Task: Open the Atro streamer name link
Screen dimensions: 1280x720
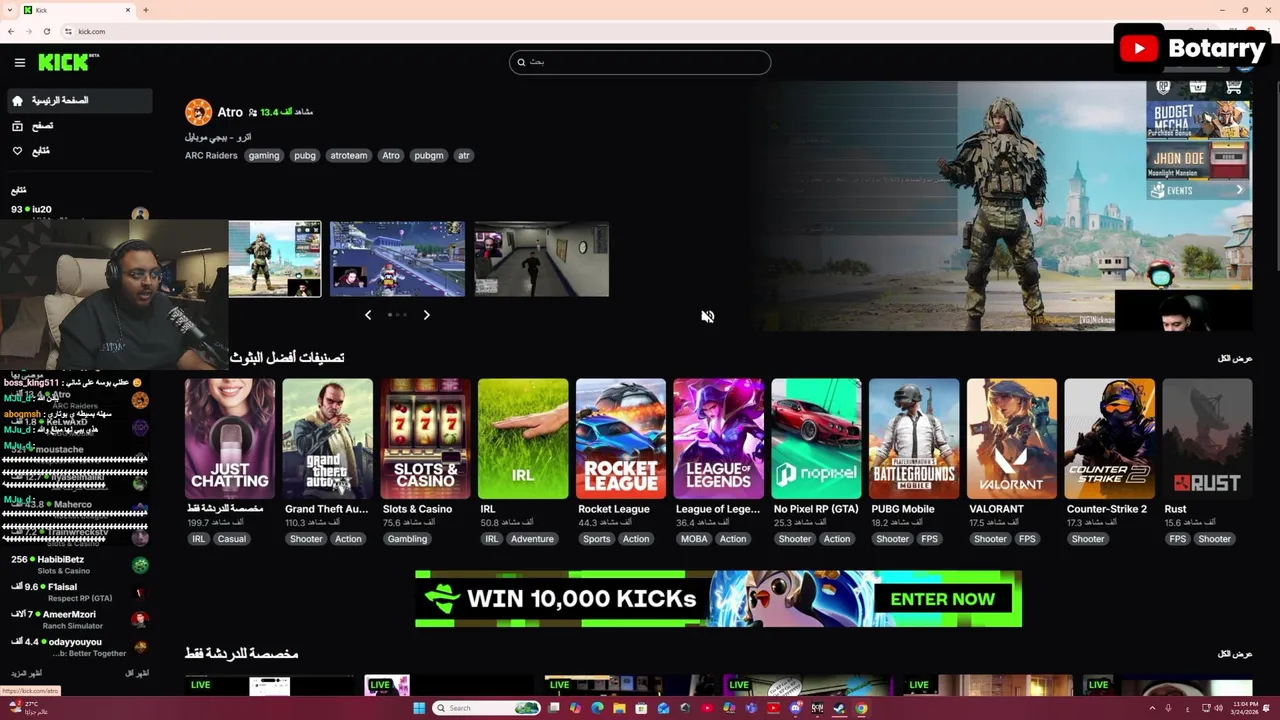Action: tap(230, 112)
